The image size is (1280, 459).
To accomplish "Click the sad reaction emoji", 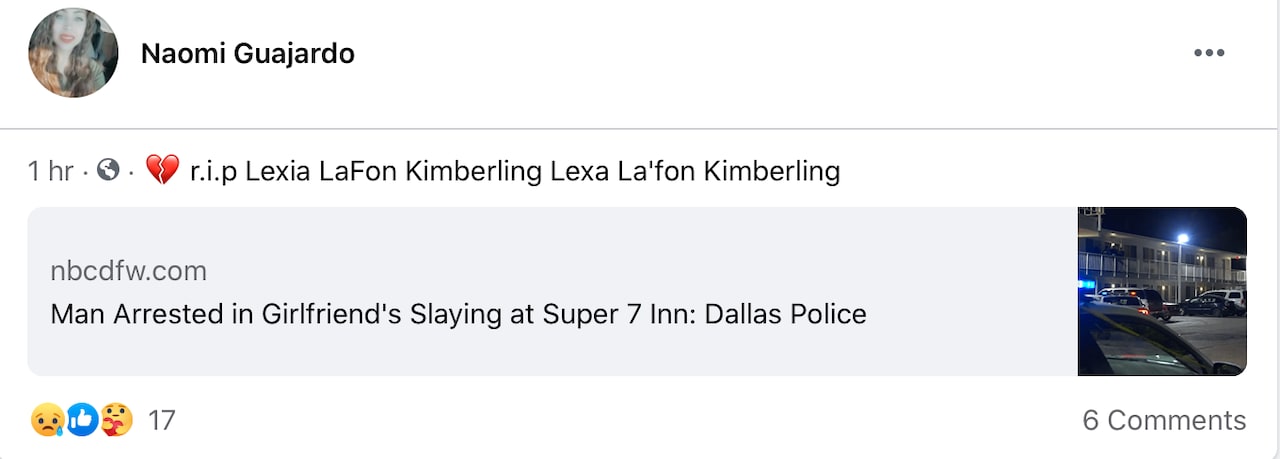I will point(47,420).
